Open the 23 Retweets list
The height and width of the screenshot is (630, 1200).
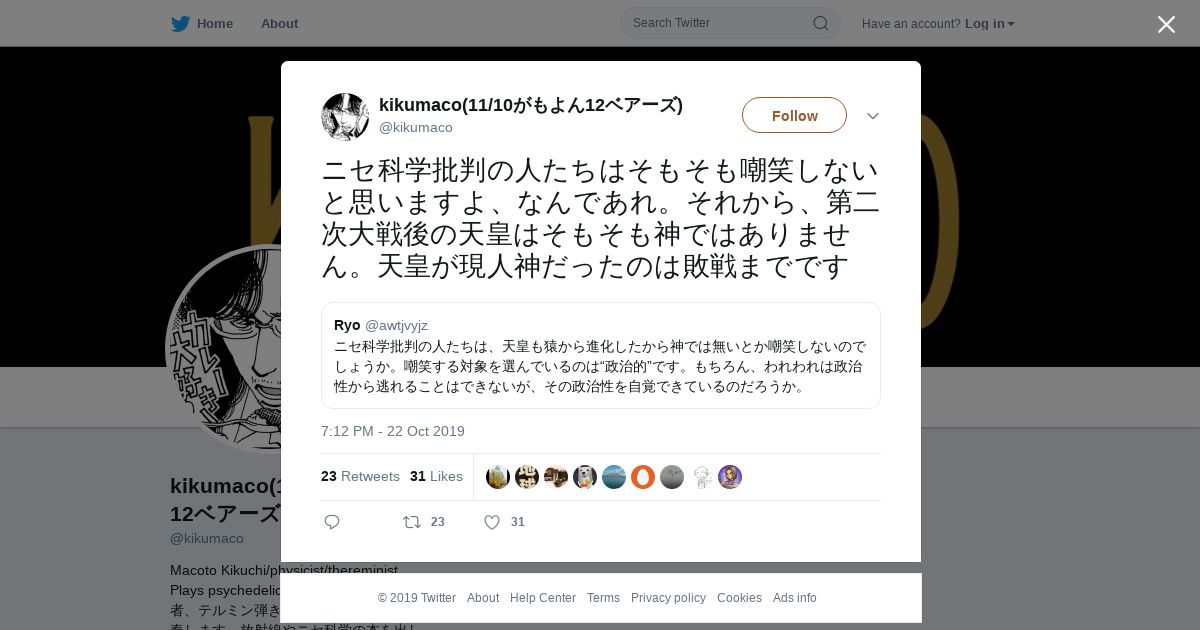tap(360, 477)
